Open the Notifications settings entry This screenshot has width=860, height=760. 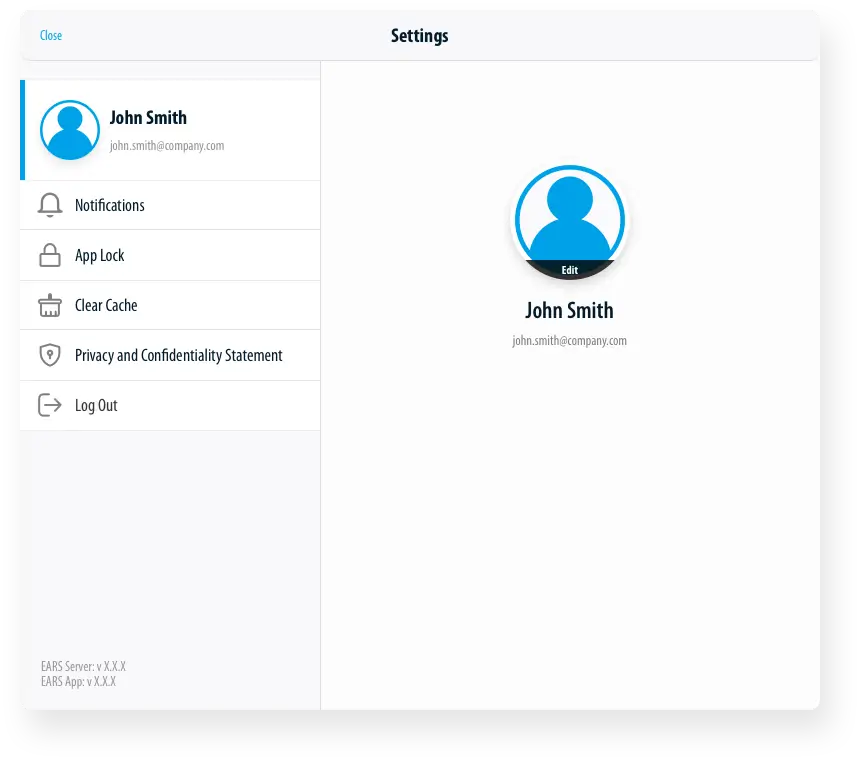point(110,205)
